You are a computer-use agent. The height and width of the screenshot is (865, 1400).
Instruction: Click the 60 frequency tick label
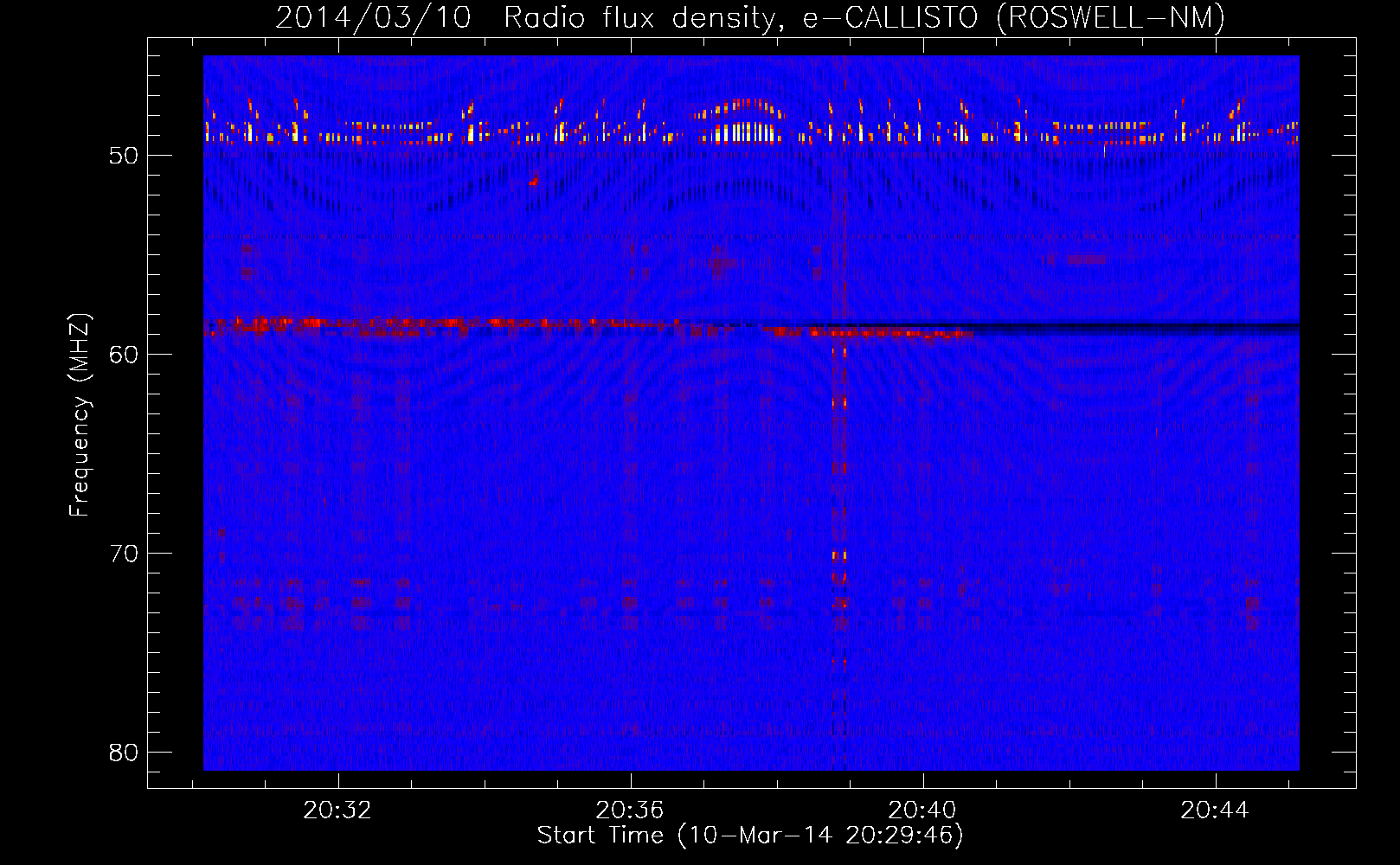tap(124, 355)
